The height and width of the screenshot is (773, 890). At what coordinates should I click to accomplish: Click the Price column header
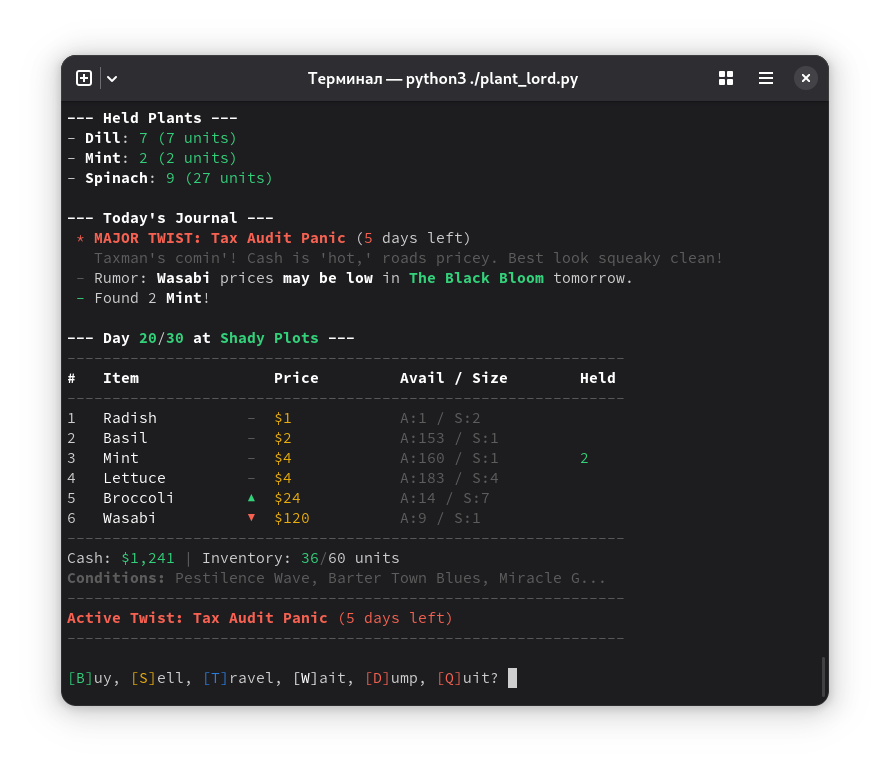296,378
